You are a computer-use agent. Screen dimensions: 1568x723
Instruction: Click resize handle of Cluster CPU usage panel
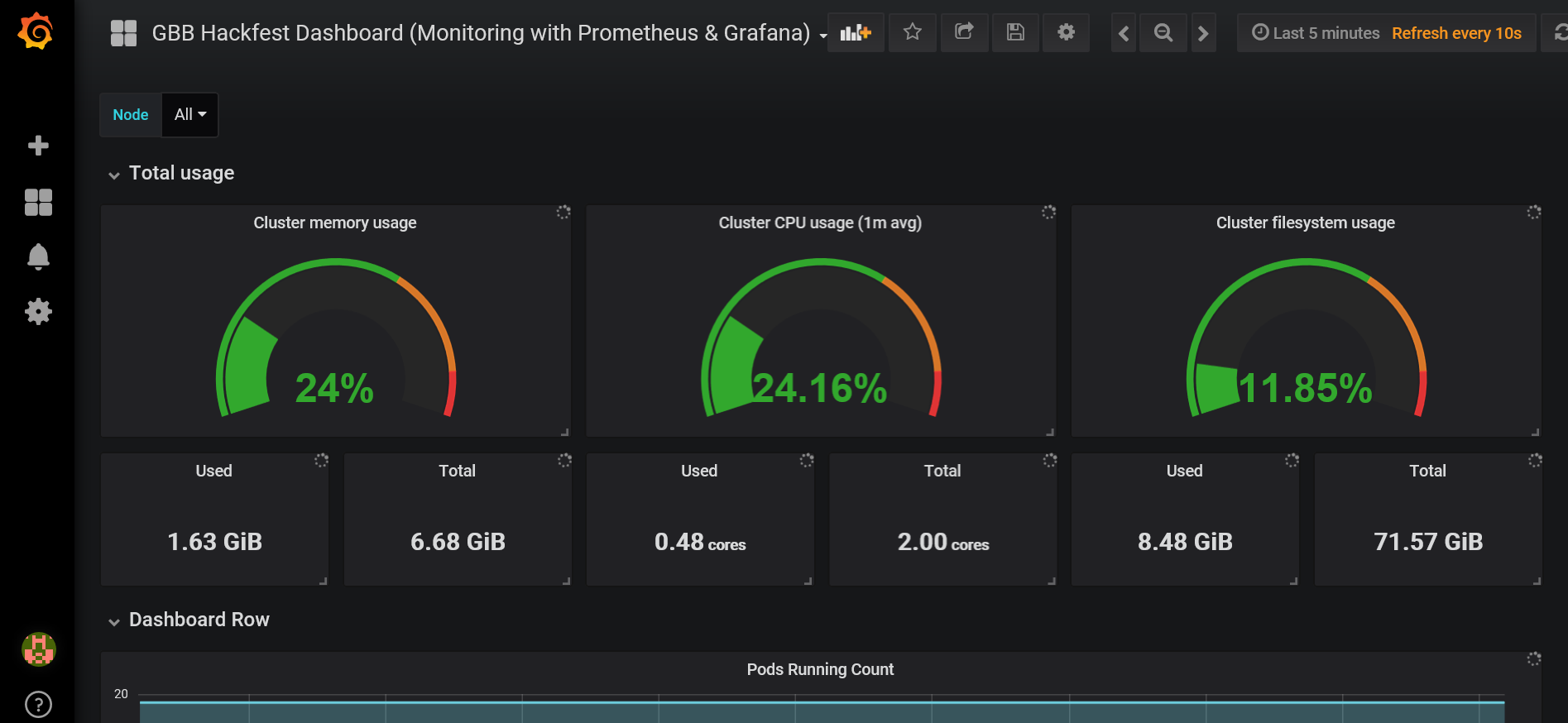1050,431
